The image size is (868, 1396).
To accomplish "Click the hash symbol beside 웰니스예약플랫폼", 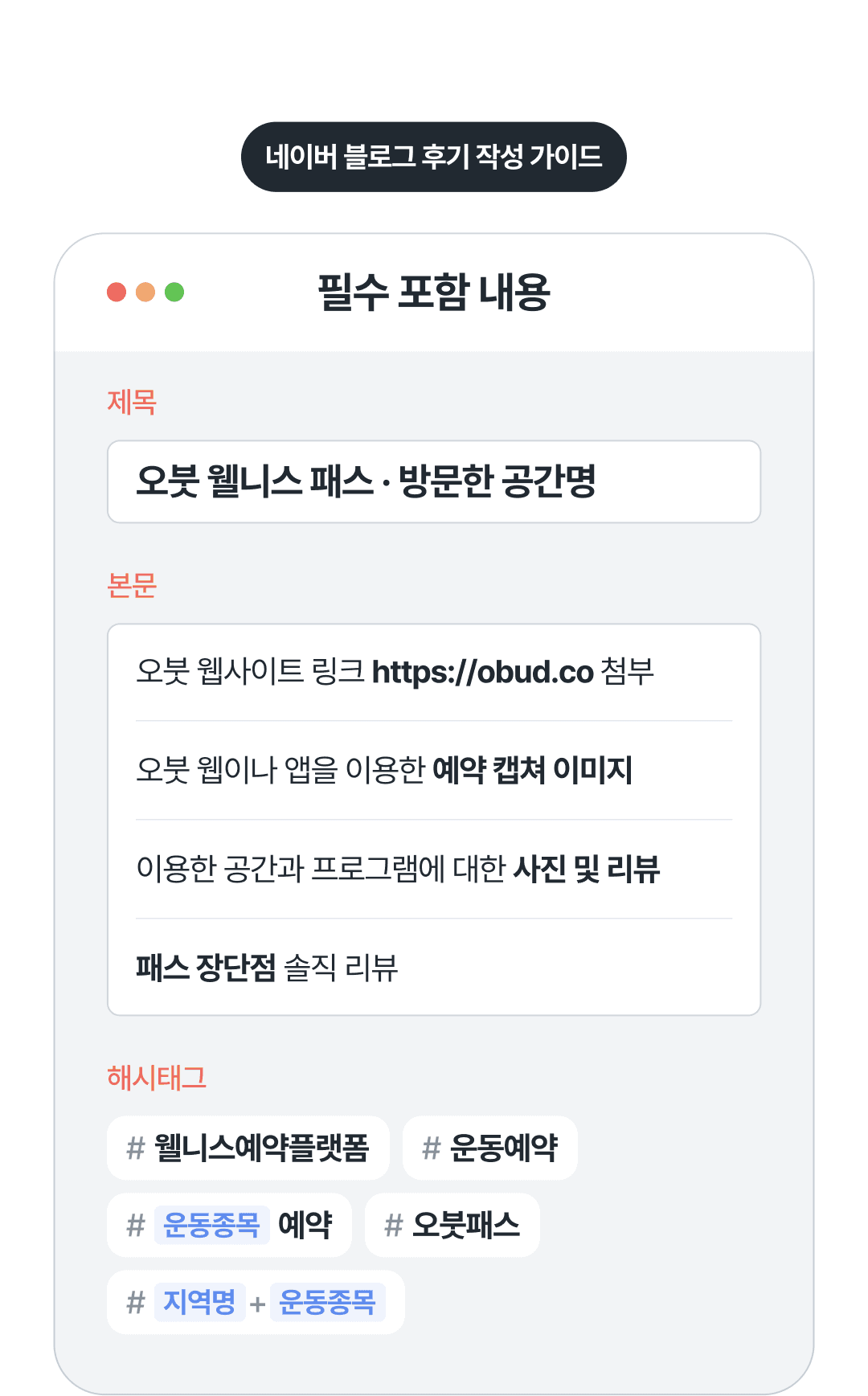I will (136, 1148).
